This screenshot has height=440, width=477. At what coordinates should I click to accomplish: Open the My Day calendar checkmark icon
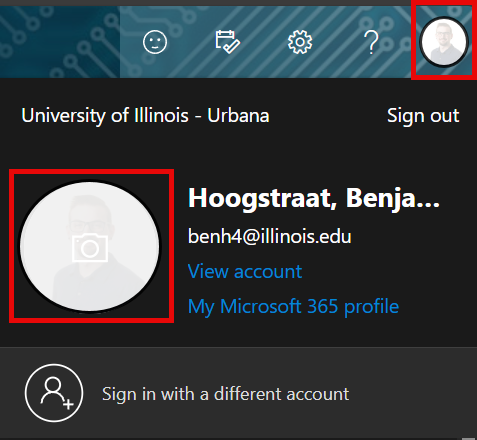(x=227, y=42)
